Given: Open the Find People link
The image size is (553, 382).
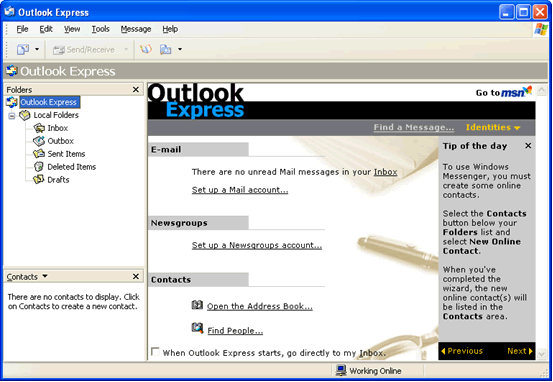Looking at the screenshot, I should 235,331.
